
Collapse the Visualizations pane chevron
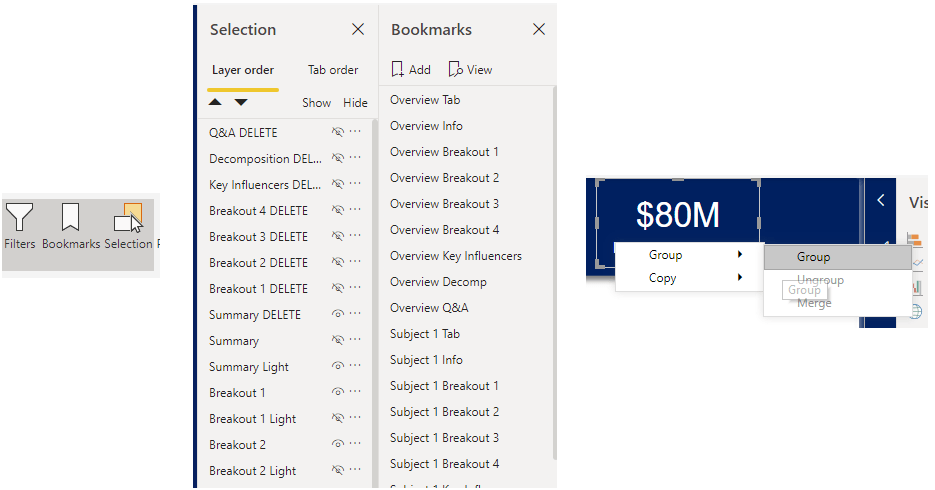[881, 200]
